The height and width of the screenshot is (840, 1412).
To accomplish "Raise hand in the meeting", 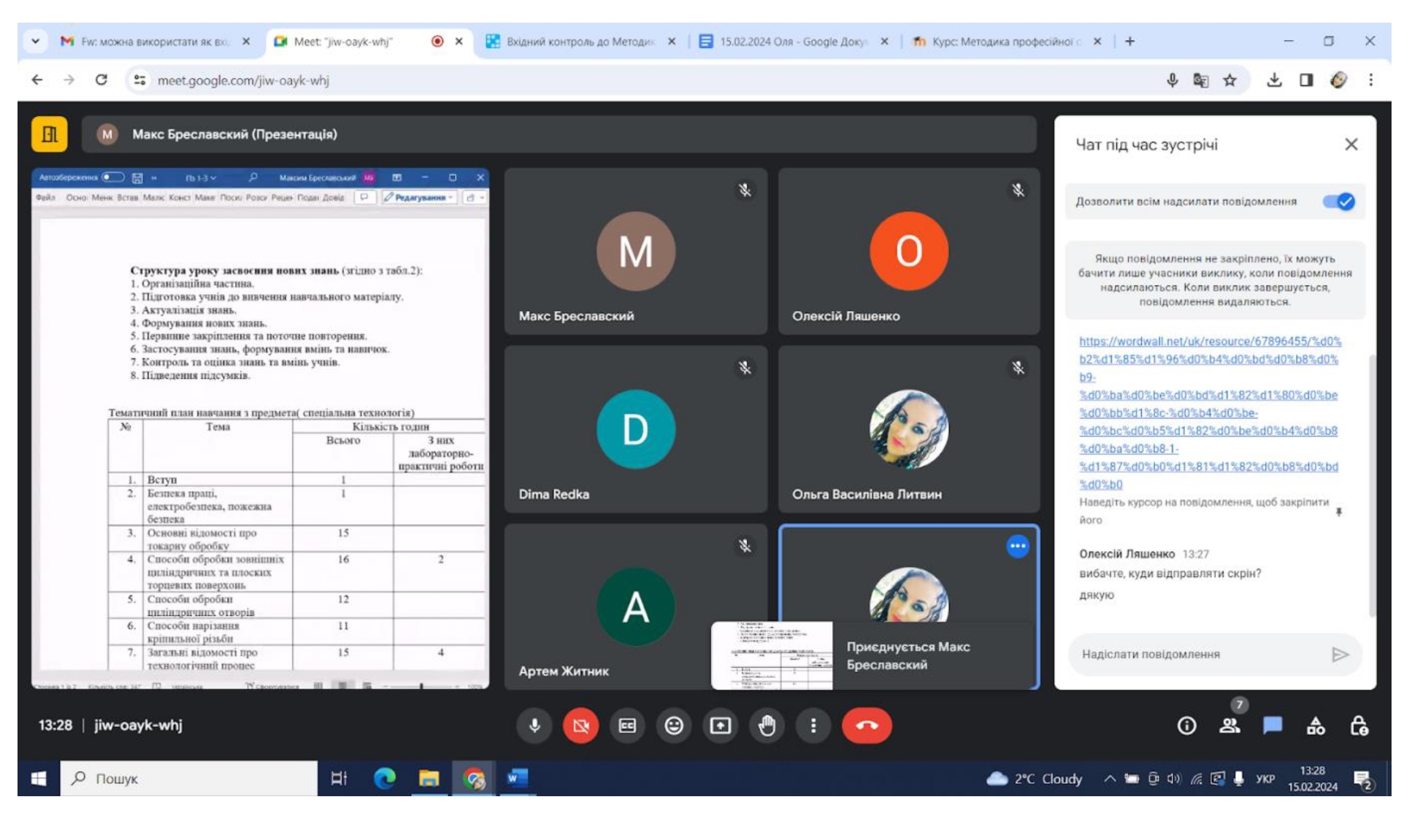I will (x=767, y=725).
